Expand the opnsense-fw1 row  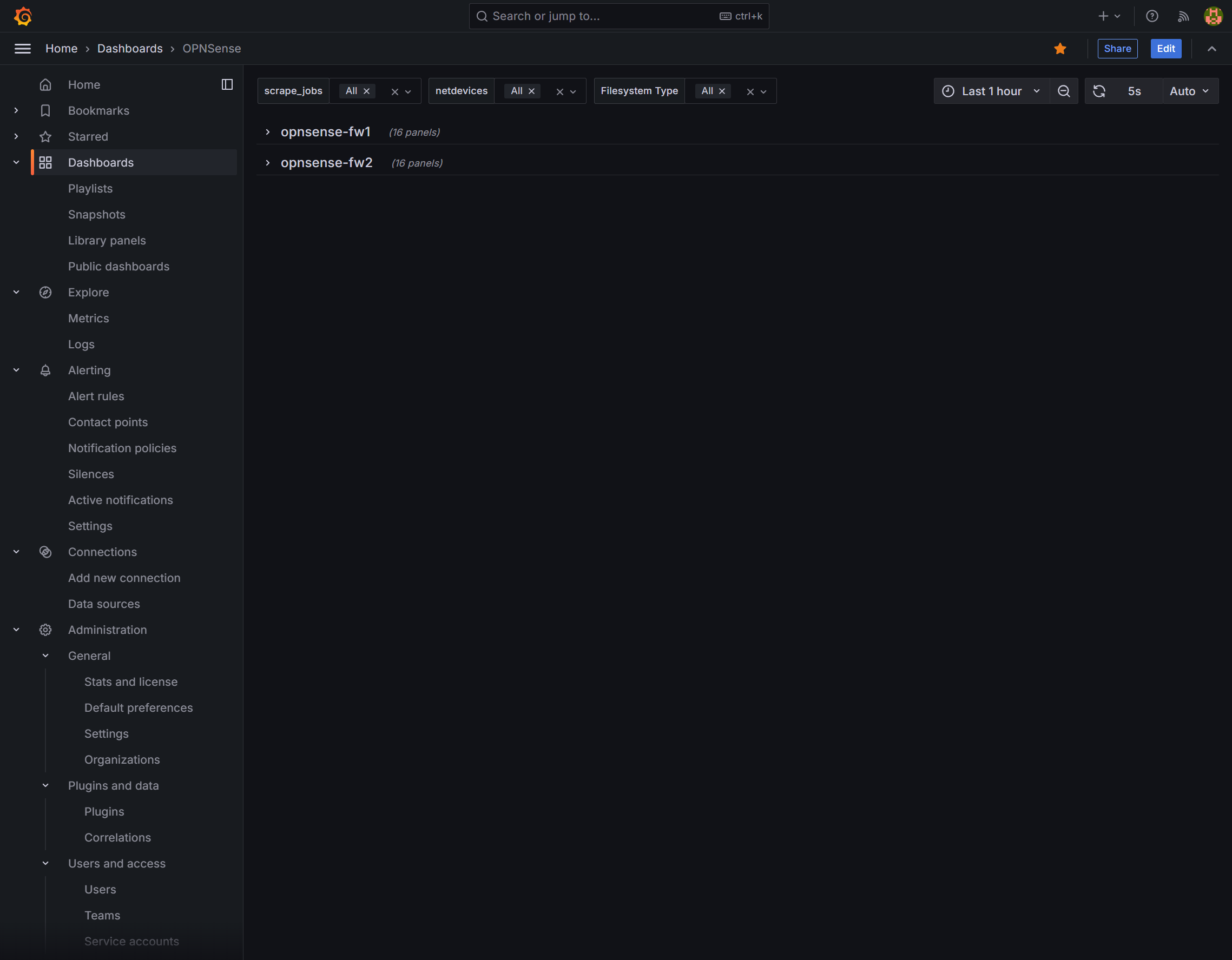(268, 132)
